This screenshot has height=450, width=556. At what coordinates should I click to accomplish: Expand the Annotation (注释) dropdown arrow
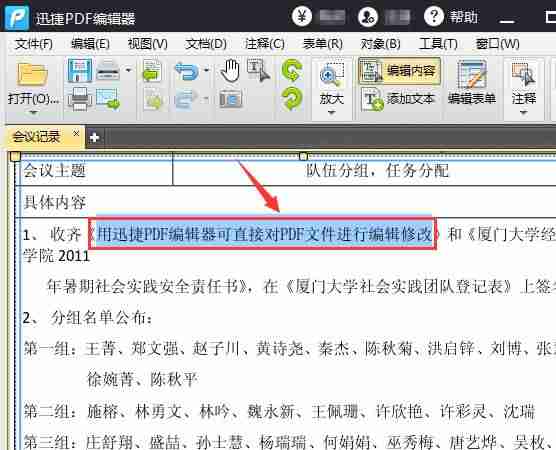pos(523,113)
